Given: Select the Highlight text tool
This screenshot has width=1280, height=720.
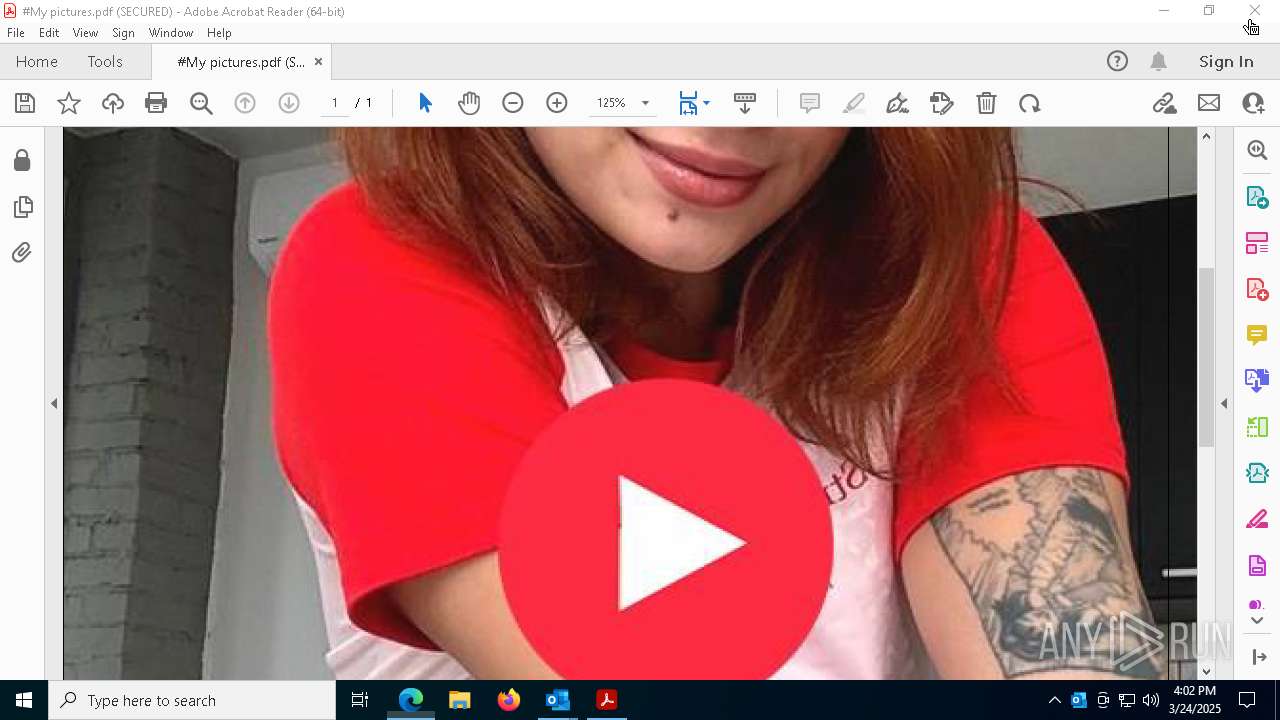Looking at the screenshot, I should tap(854, 103).
